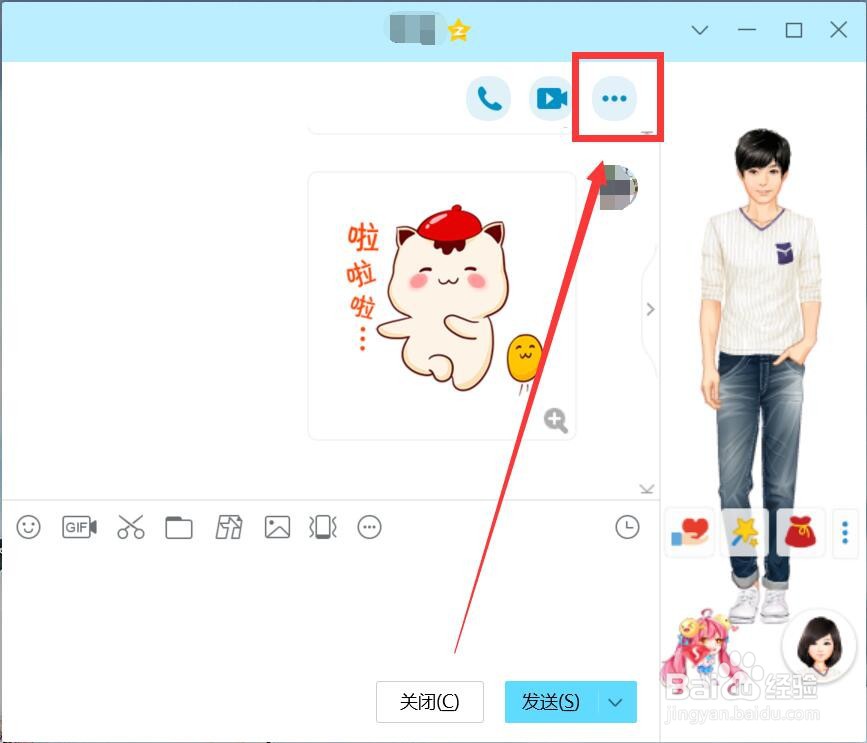The height and width of the screenshot is (743, 867).
Task: Start a video call
Action: 551,98
